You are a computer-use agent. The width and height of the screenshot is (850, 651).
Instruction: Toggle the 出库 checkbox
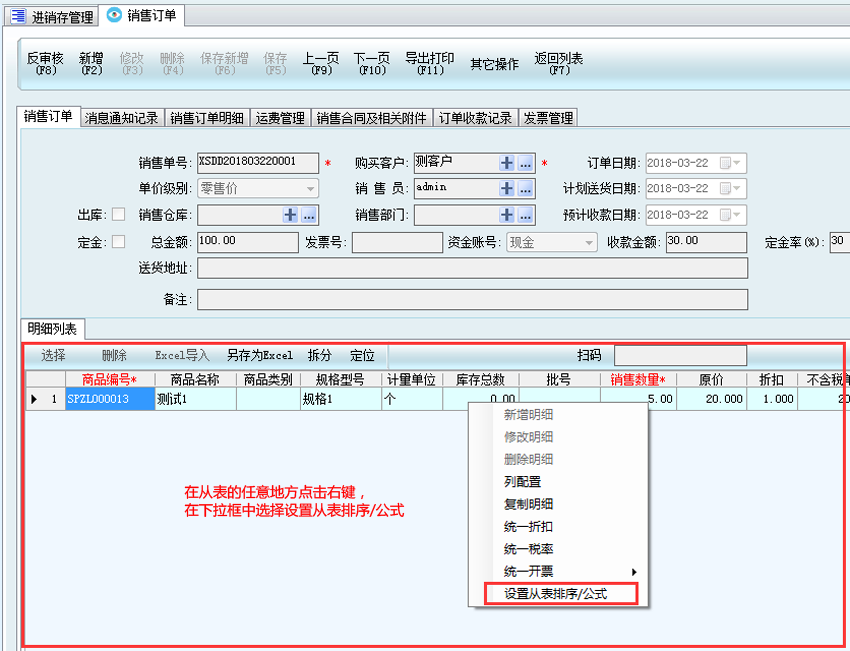click(118, 214)
